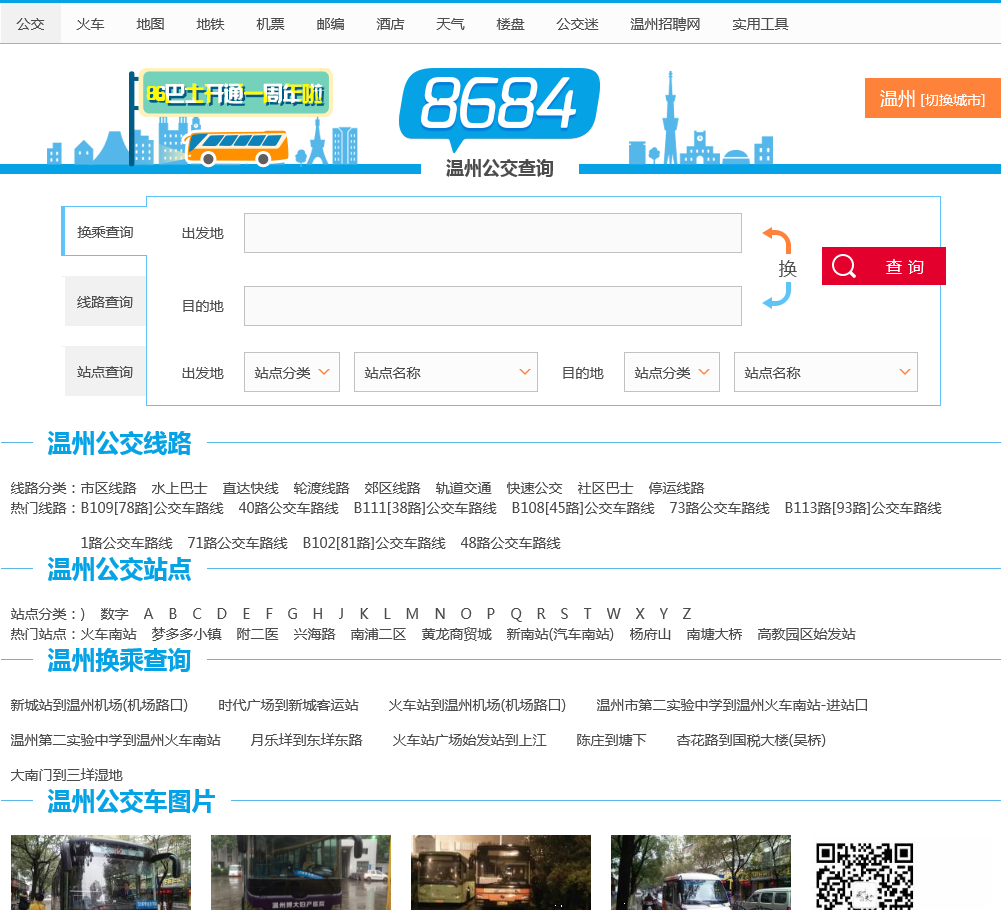Open the 机票 menu item
1001x910 pixels.
click(270, 24)
